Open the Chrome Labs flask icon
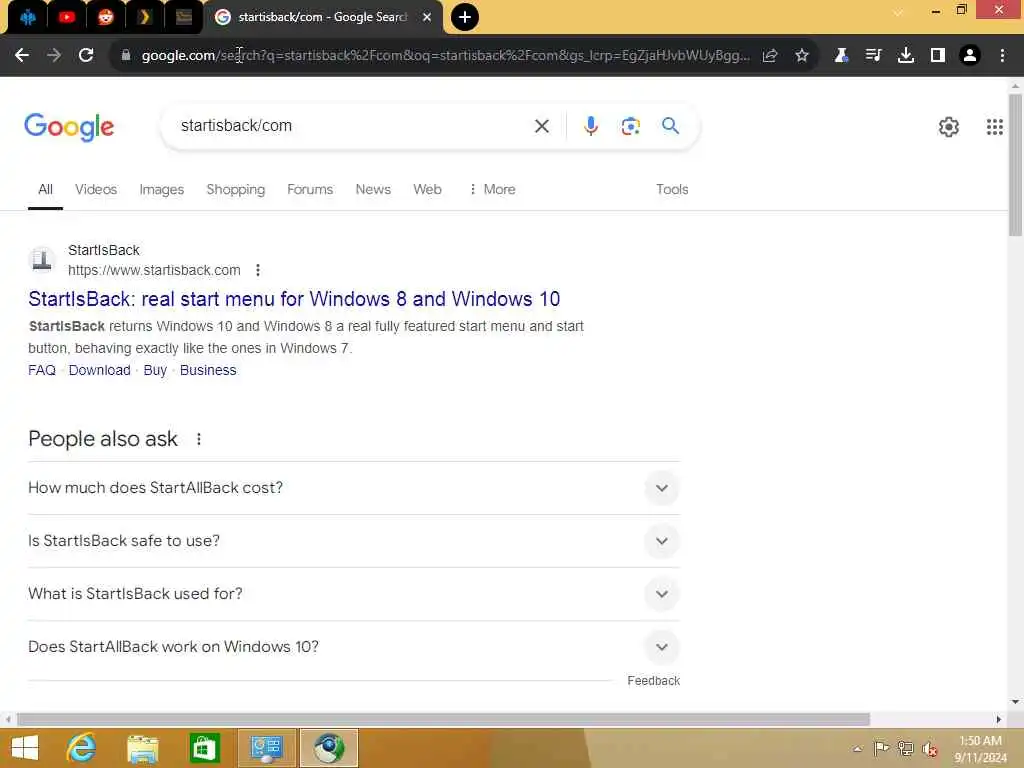The width and height of the screenshot is (1024, 768). pyautogui.click(x=841, y=56)
